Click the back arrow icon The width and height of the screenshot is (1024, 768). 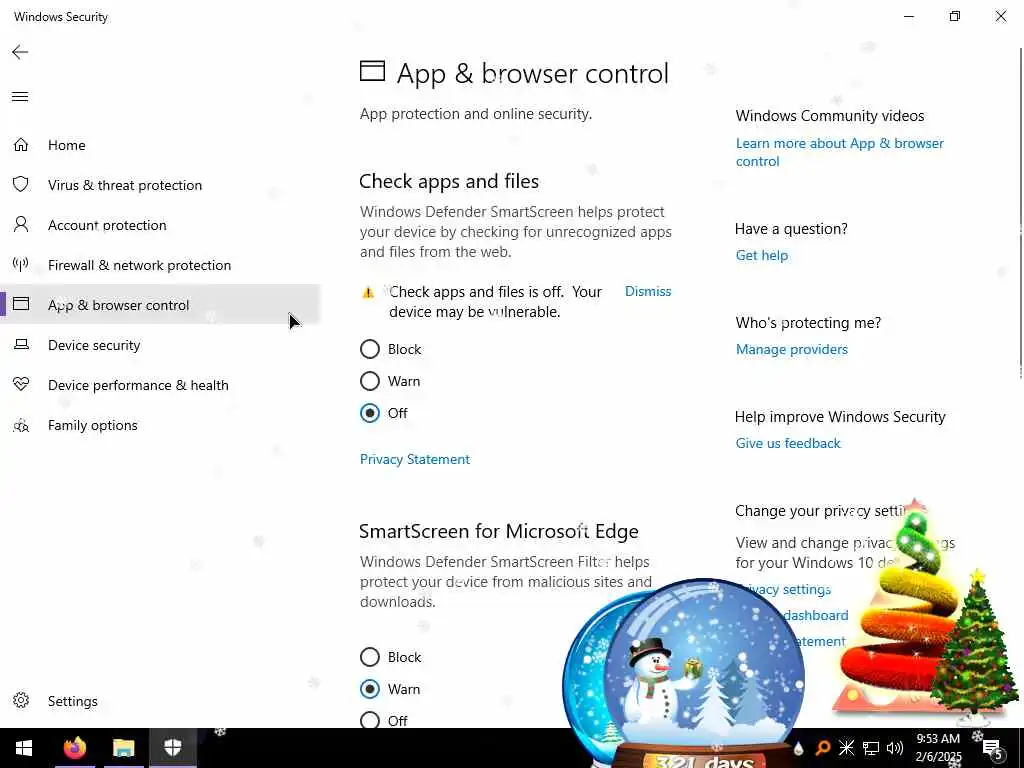[x=20, y=52]
